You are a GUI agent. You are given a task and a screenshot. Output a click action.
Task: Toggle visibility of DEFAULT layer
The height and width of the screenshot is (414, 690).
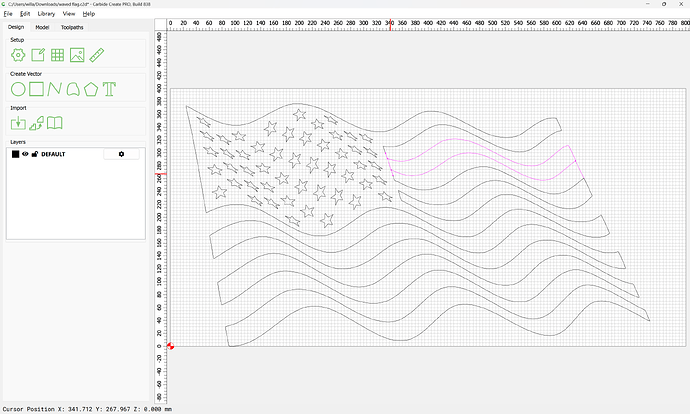(25, 154)
